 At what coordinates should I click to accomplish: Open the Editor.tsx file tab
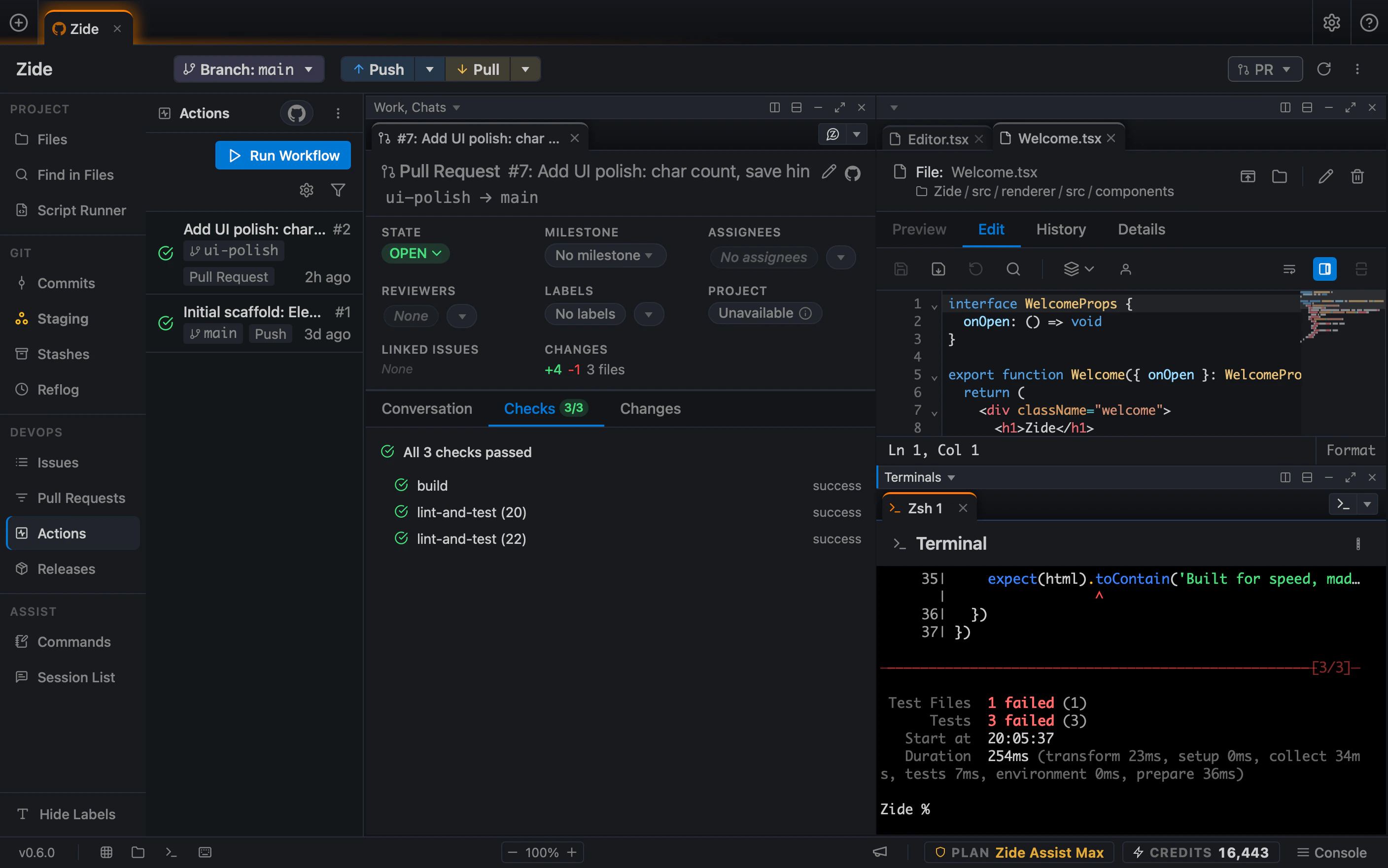[937, 139]
